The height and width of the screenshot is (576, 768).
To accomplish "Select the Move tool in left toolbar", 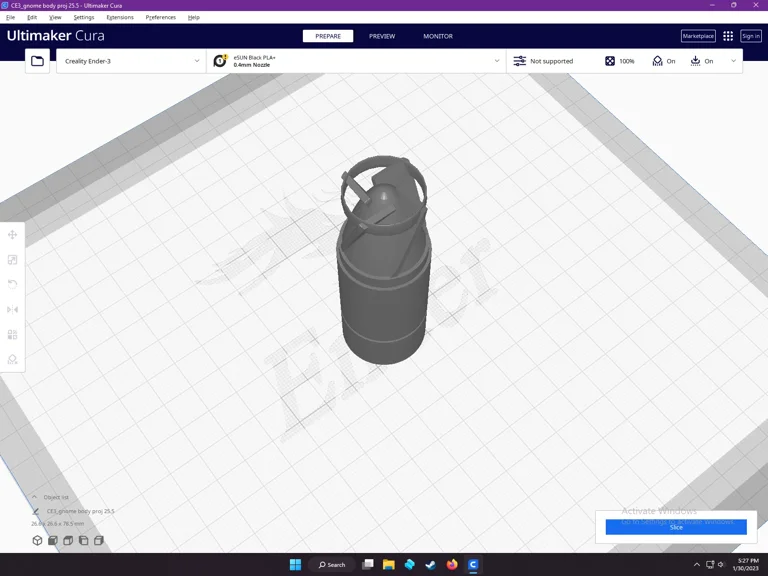I will (13, 235).
